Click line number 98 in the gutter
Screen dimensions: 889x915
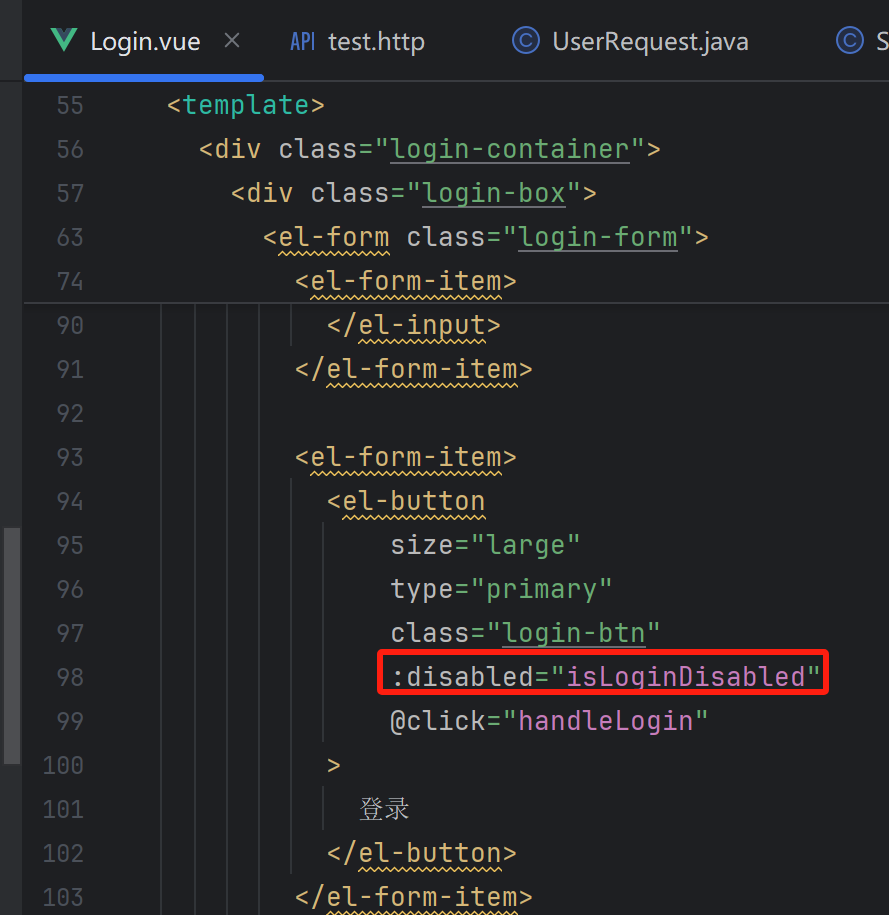(x=69, y=677)
